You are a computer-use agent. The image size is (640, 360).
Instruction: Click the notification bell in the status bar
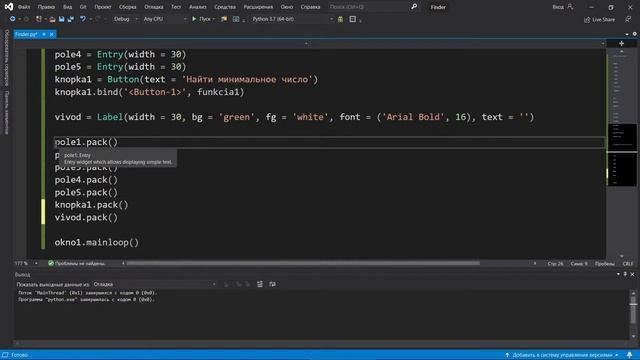[630, 355]
